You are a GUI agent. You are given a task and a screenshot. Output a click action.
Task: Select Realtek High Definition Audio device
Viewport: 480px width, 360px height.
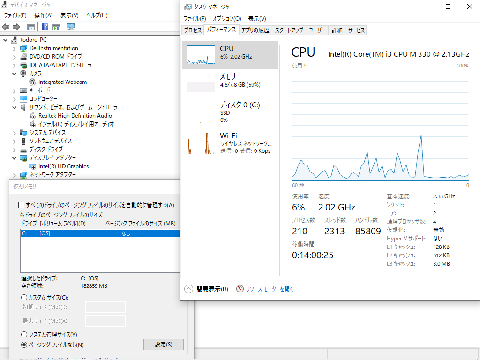coord(75,116)
